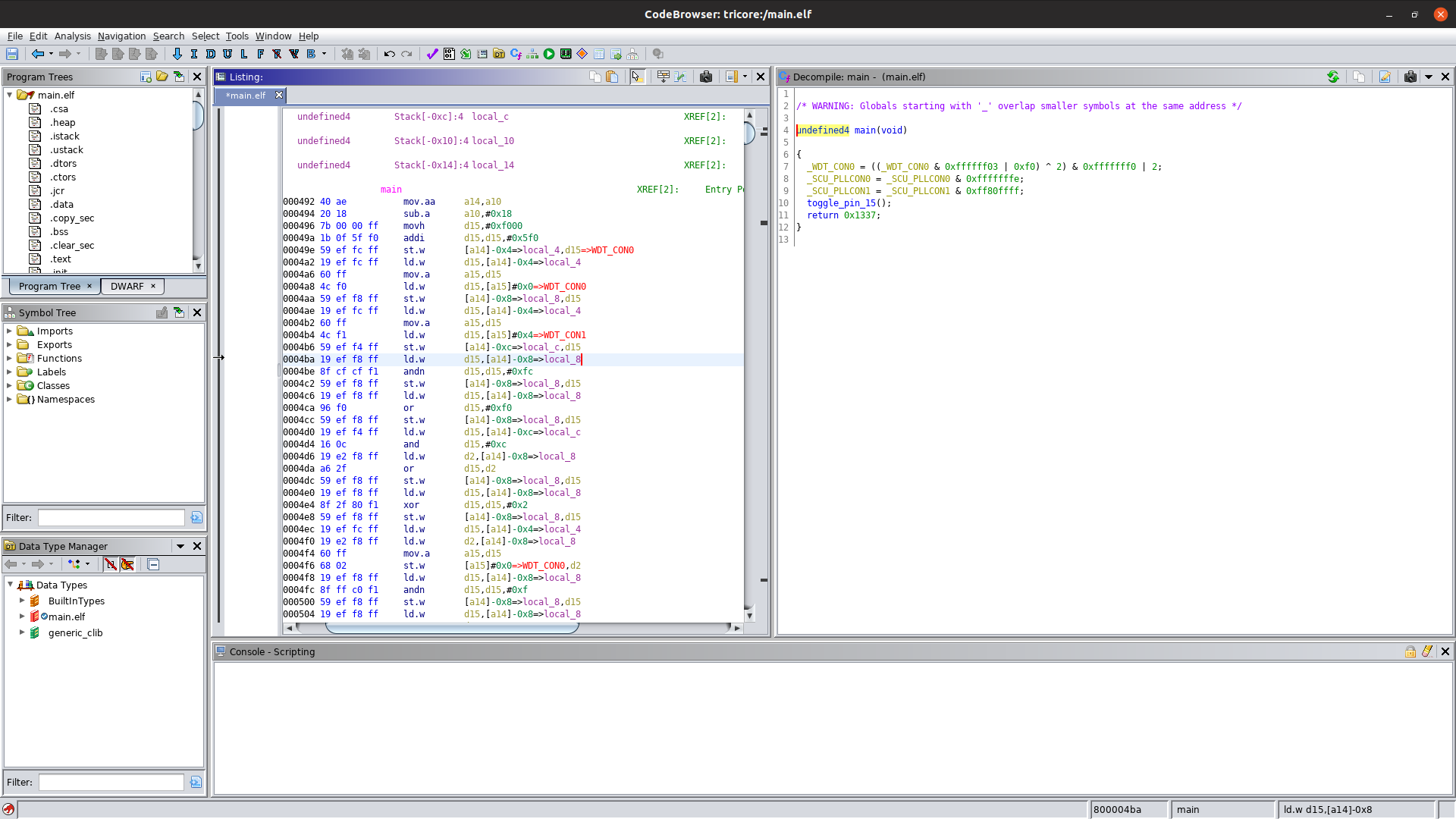Click the Undo arrow icon
The height and width of the screenshot is (819, 1456).
coord(390,54)
